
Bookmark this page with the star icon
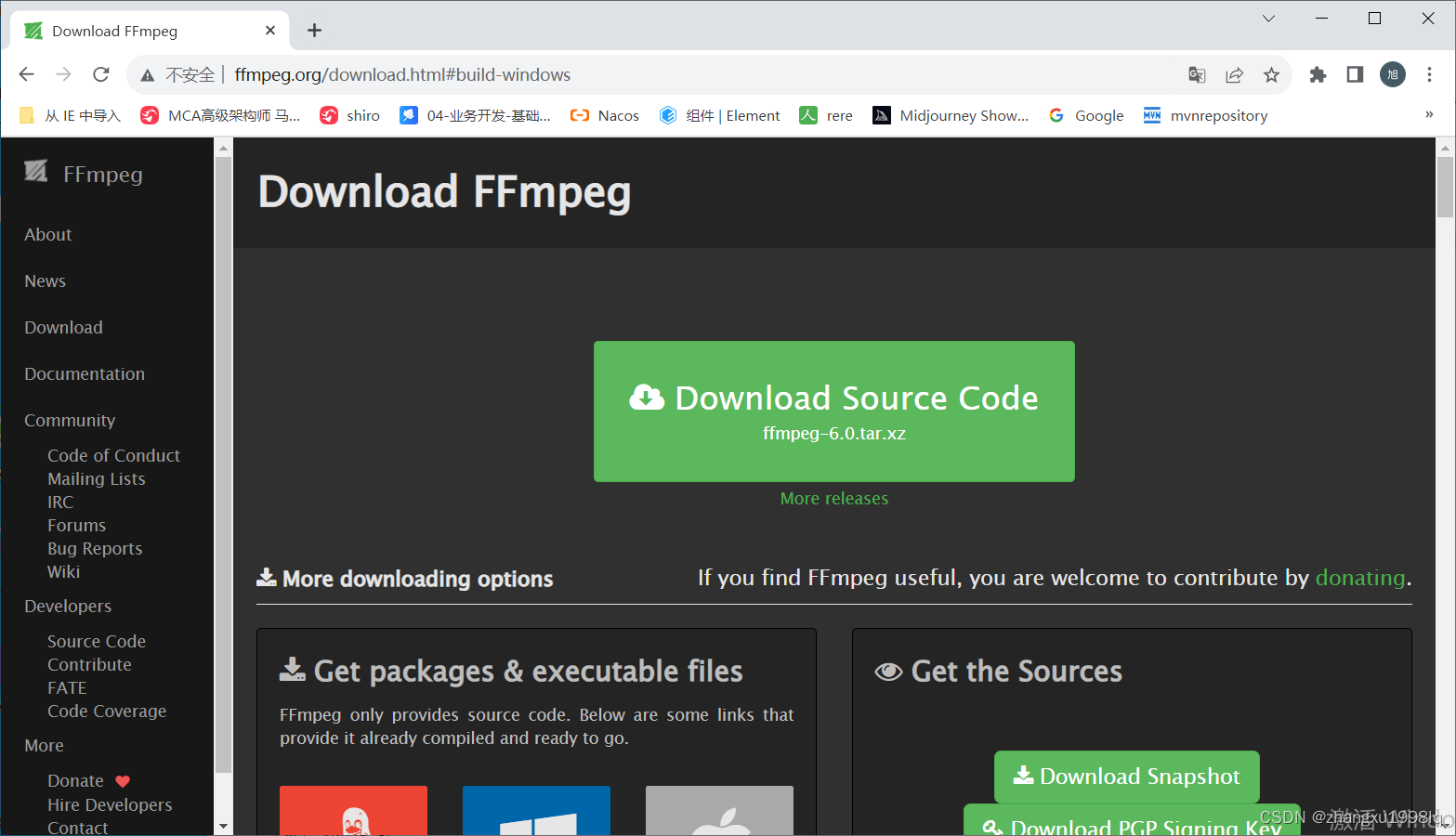pos(1271,75)
